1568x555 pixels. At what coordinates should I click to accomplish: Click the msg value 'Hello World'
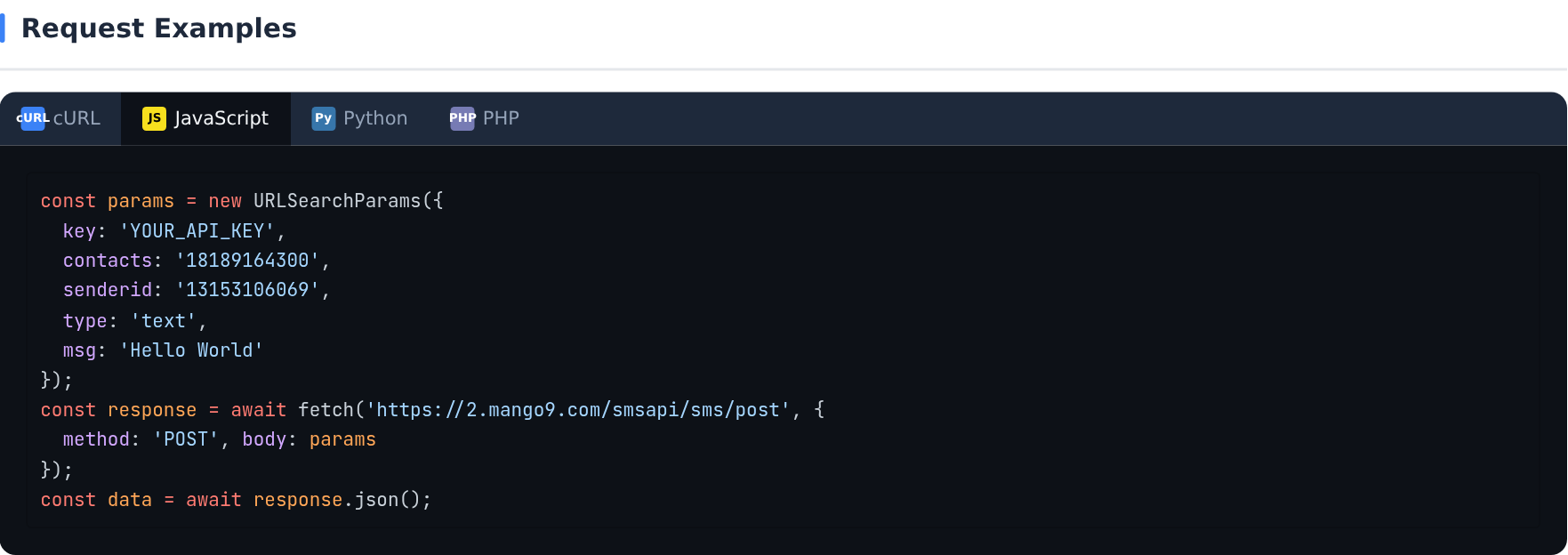[x=191, y=350]
